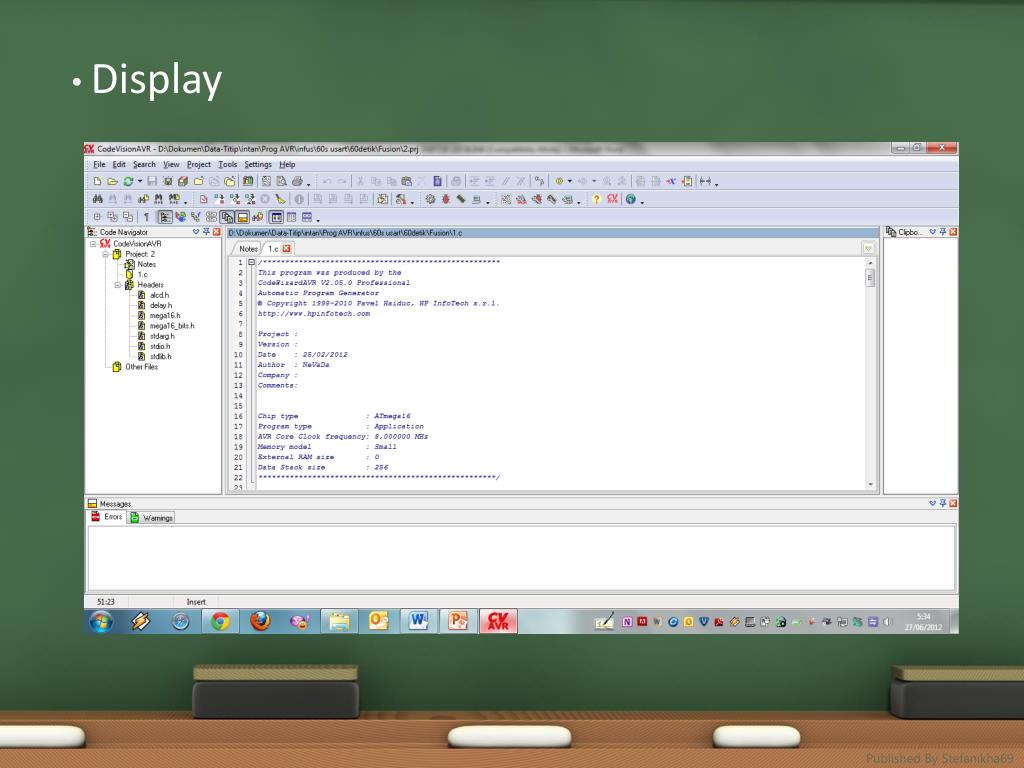1024x768 pixels.
Task: Select the Warnings messages tab
Action: click(x=152, y=518)
